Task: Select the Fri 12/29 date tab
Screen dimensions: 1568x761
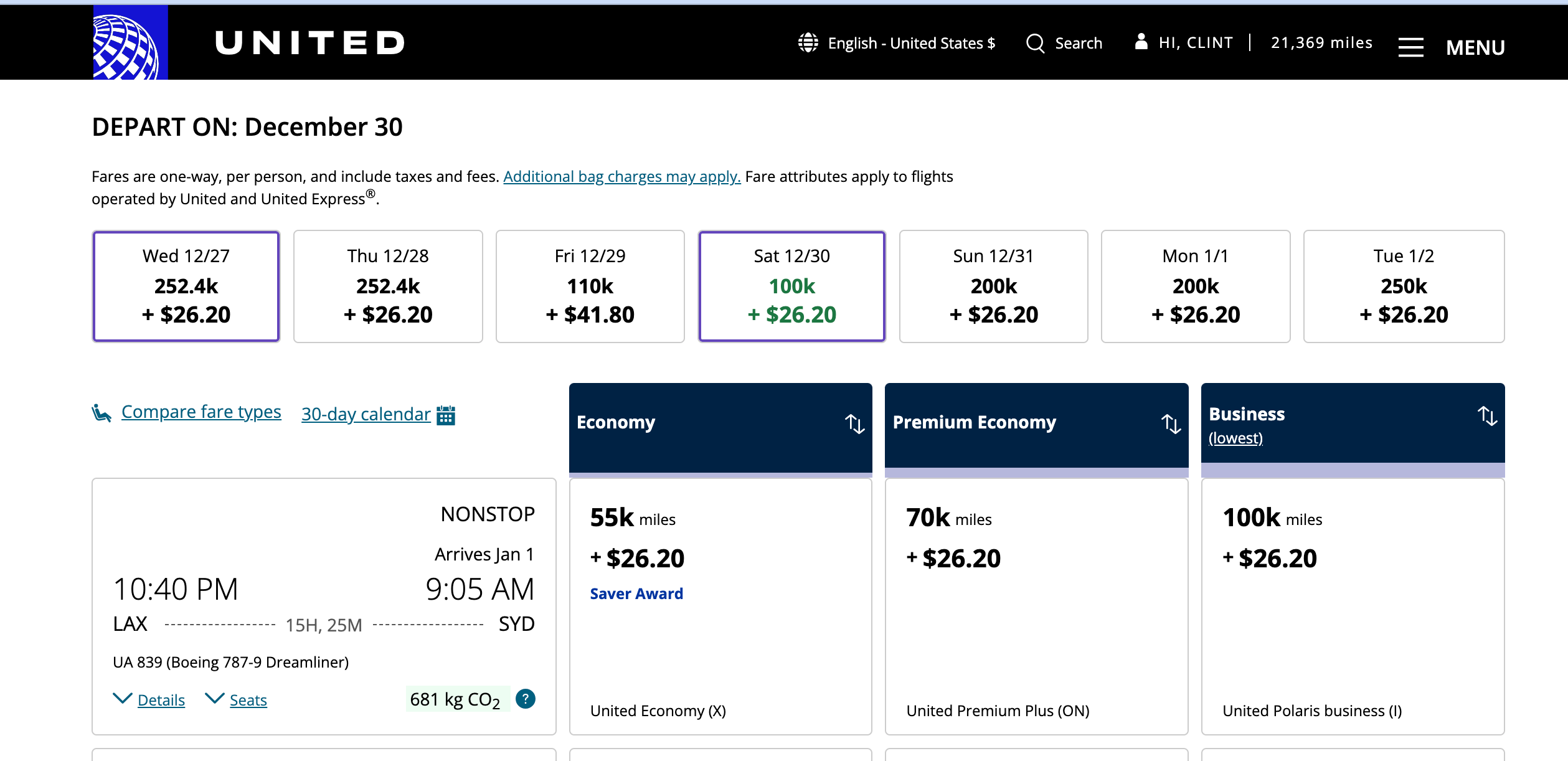Action: pyautogui.click(x=590, y=286)
